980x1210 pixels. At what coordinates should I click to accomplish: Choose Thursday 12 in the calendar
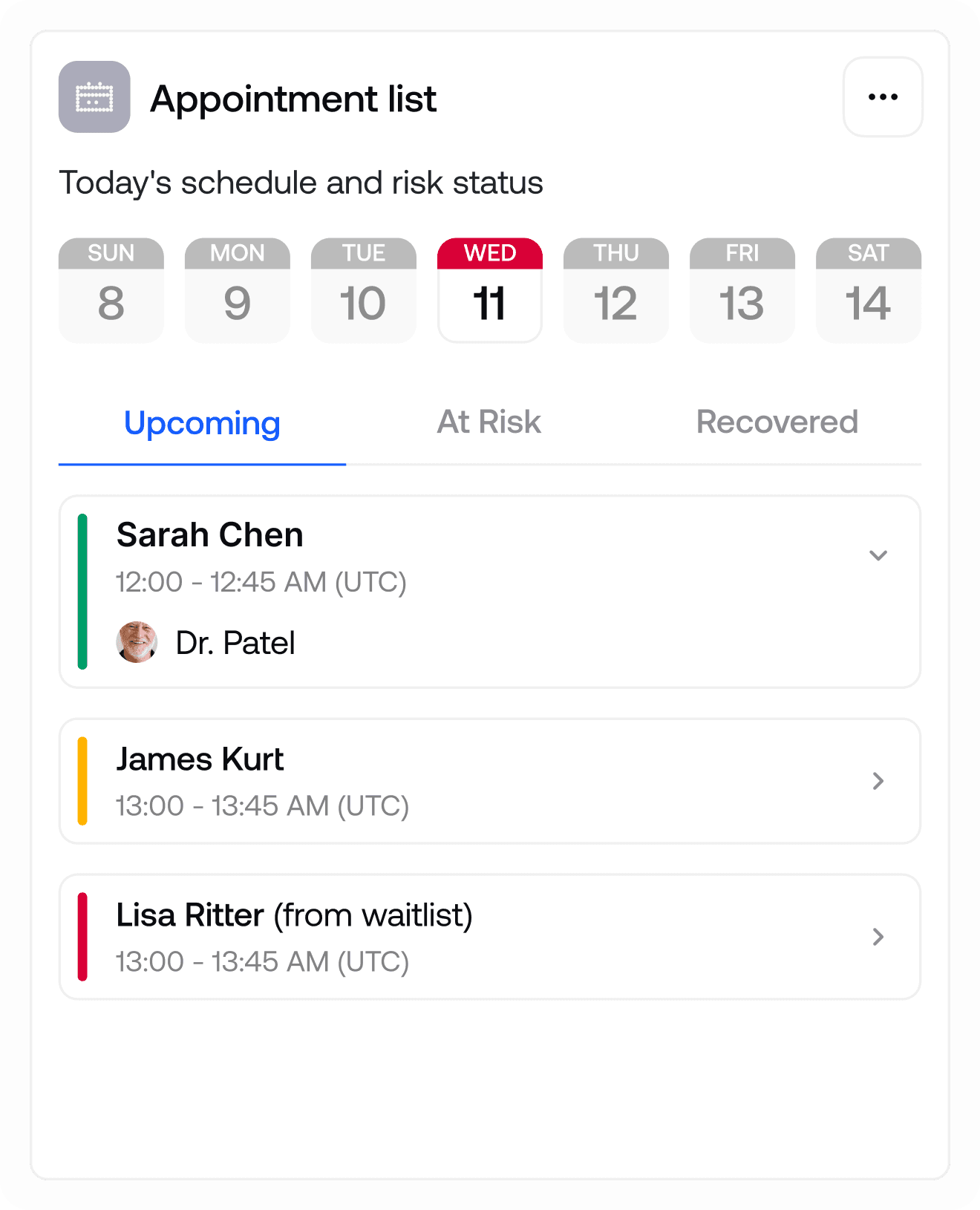click(x=616, y=290)
